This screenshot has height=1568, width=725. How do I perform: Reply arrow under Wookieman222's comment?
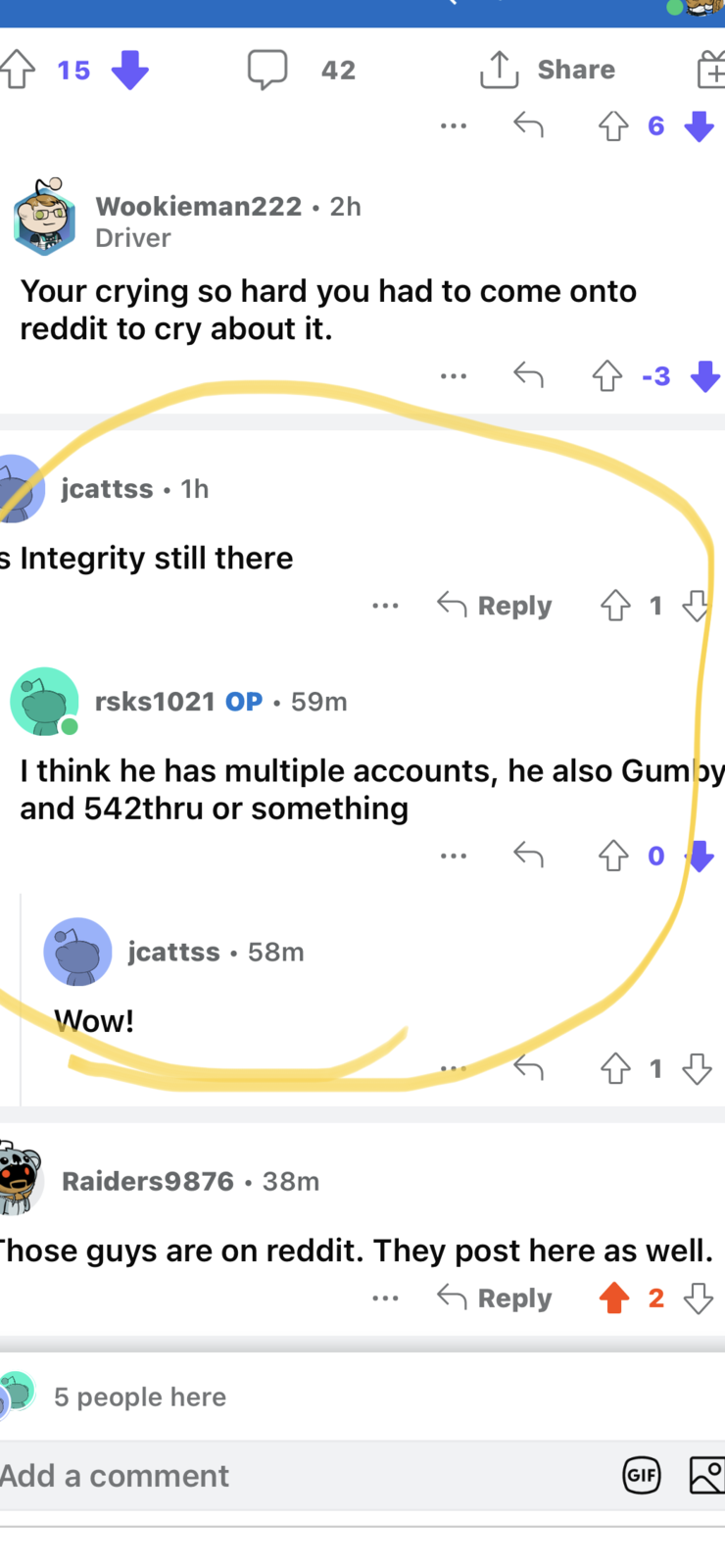point(528,375)
